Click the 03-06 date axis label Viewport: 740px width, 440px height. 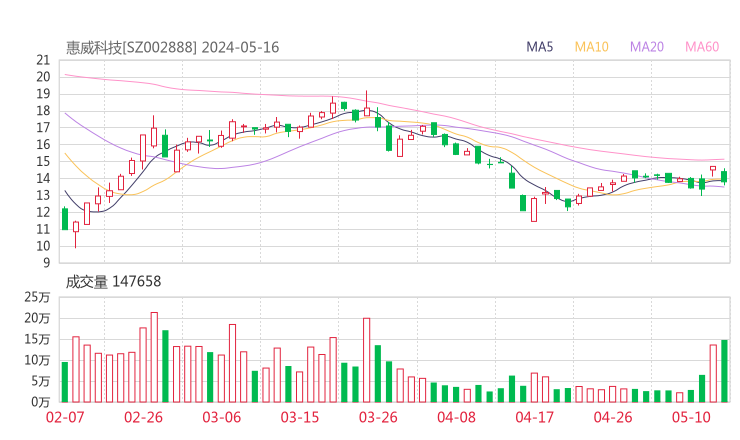pos(222,417)
